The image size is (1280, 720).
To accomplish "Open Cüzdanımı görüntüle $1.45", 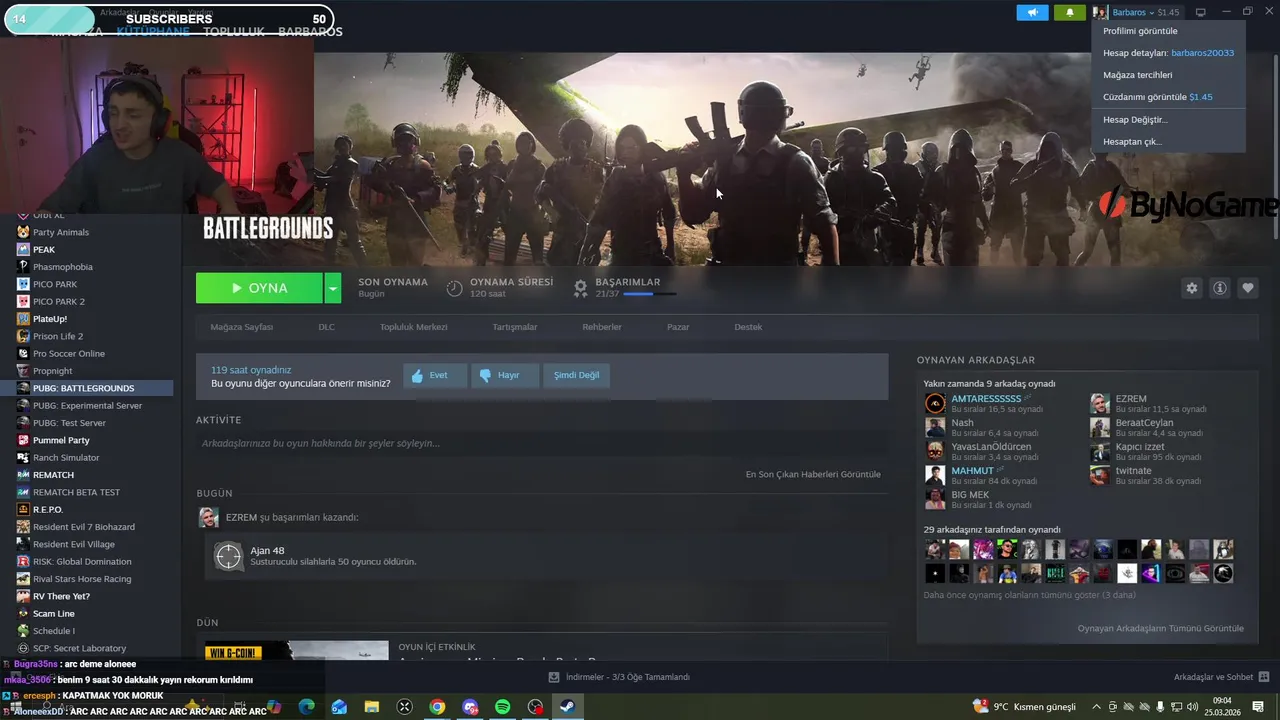I will pos(1157,97).
